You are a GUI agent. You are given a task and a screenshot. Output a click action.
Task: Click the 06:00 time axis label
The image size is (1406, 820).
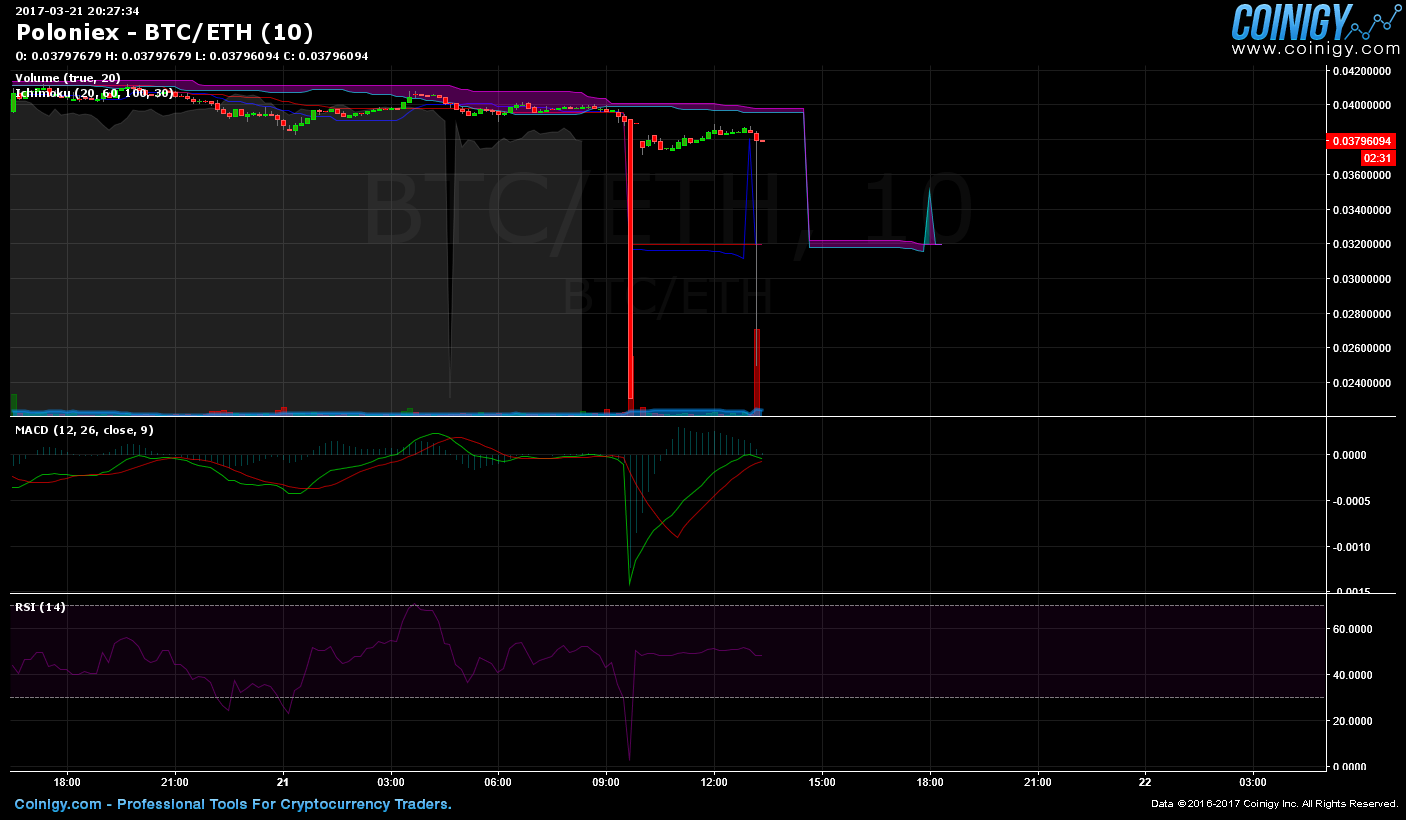tap(498, 782)
